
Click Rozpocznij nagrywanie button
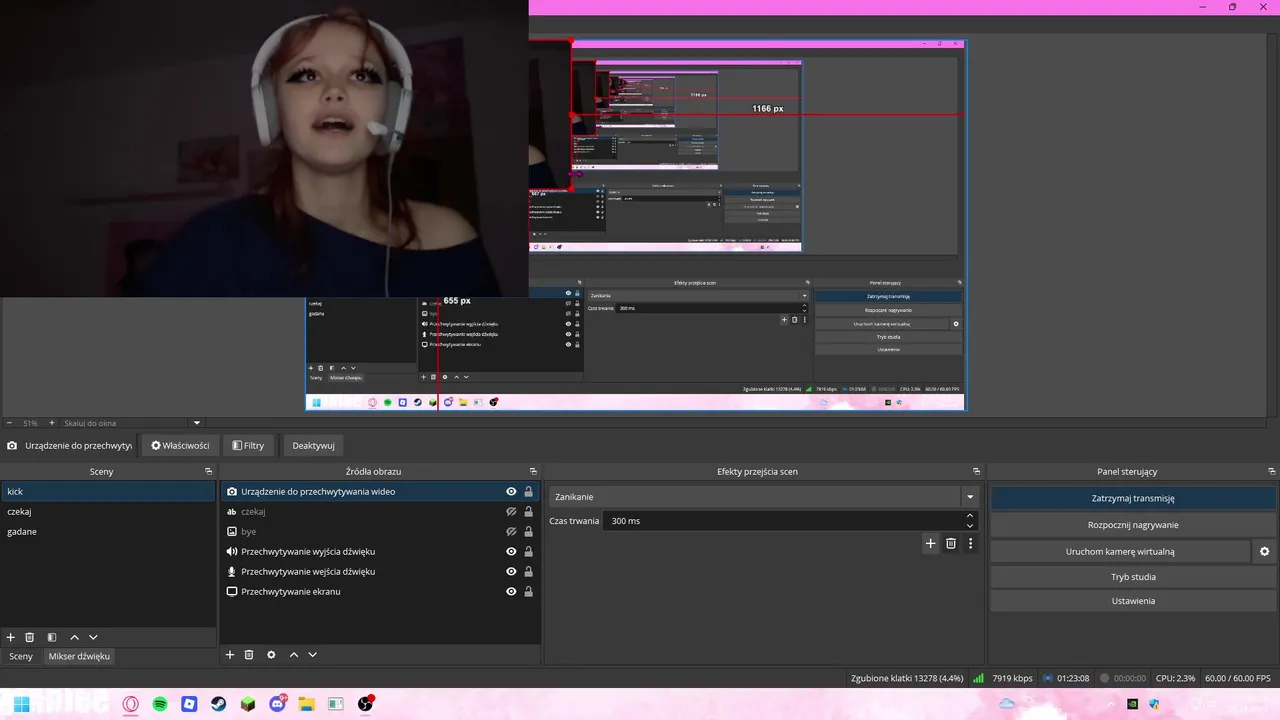1133,525
